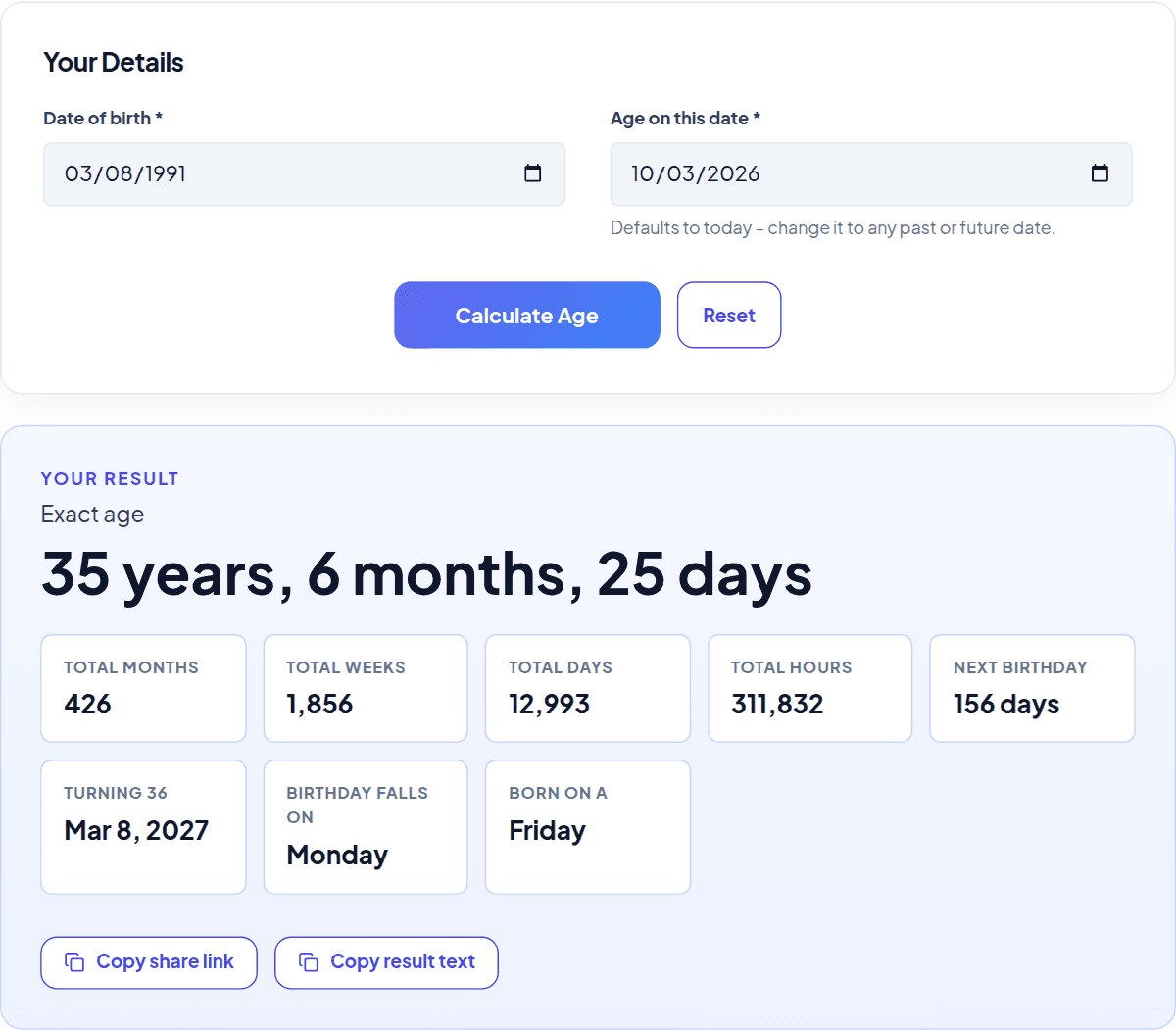Image resolution: width=1176 pixels, height=1030 pixels.
Task: Click the TURNING 36 card label
Action: pyautogui.click(x=116, y=793)
